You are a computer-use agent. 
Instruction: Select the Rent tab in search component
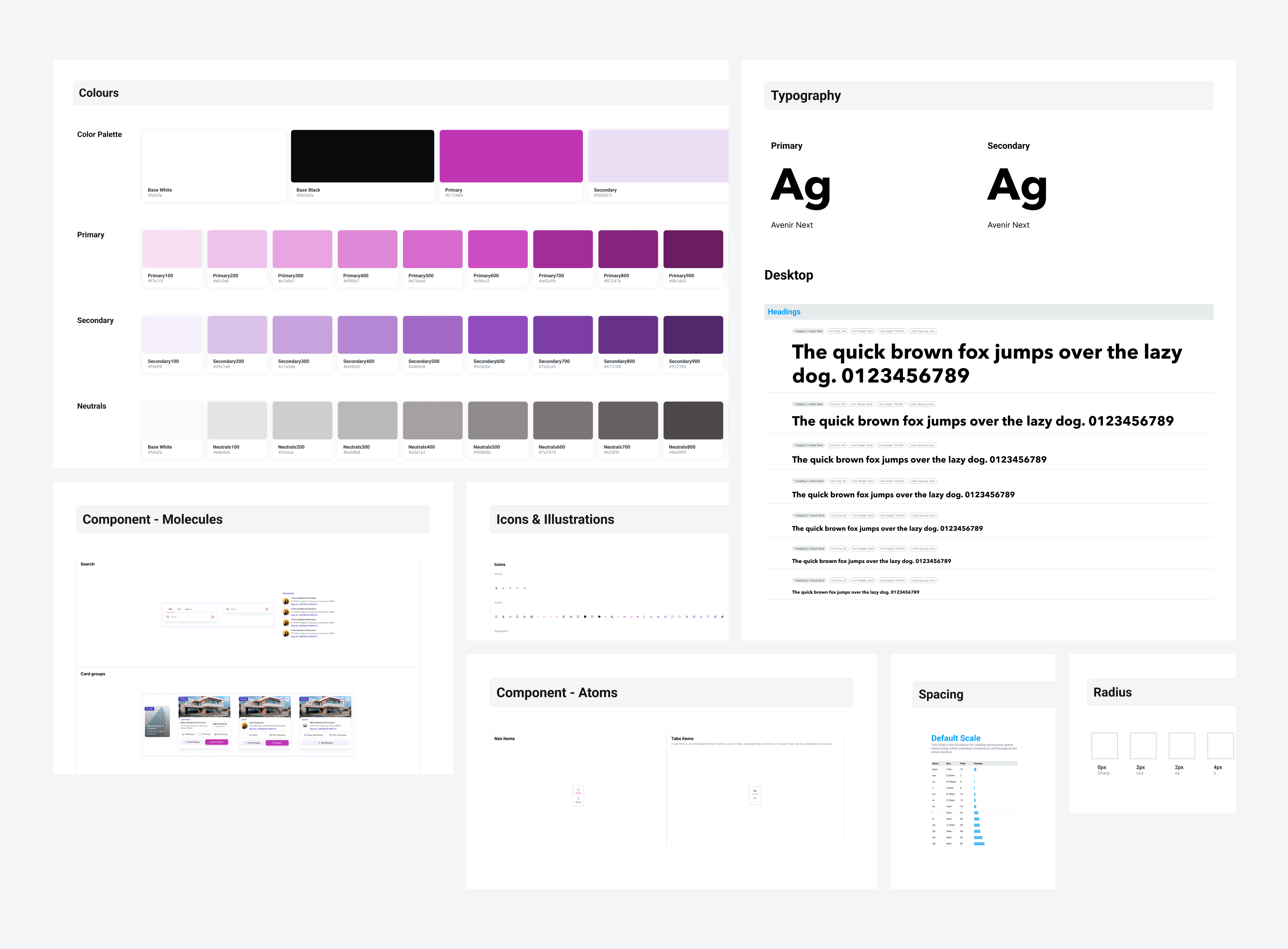pyautogui.click(x=180, y=609)
